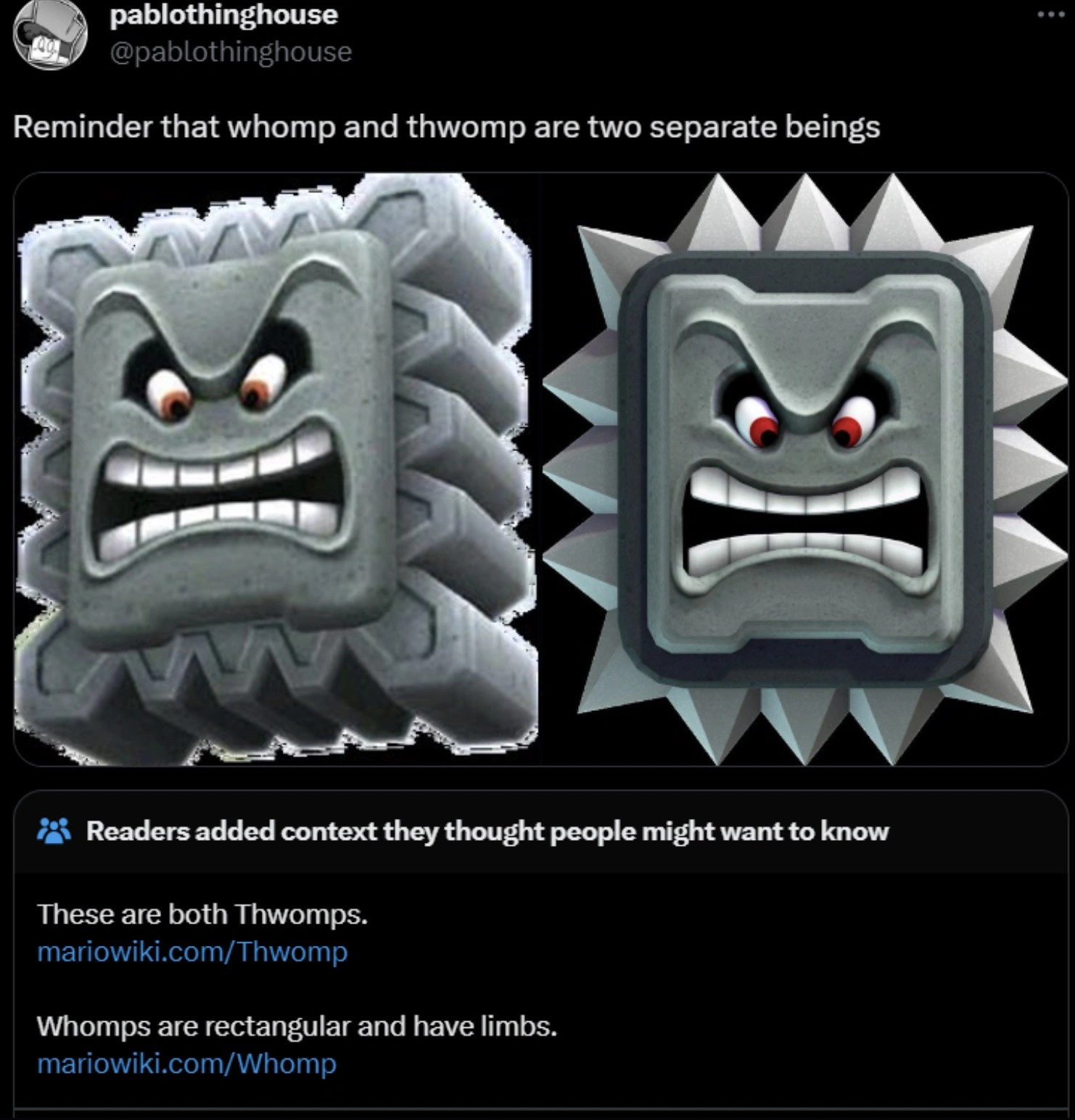This screenshot has width=1075, height=1120.
Task: Click the top spikes of right Thwomp
Action: point(804,212)
